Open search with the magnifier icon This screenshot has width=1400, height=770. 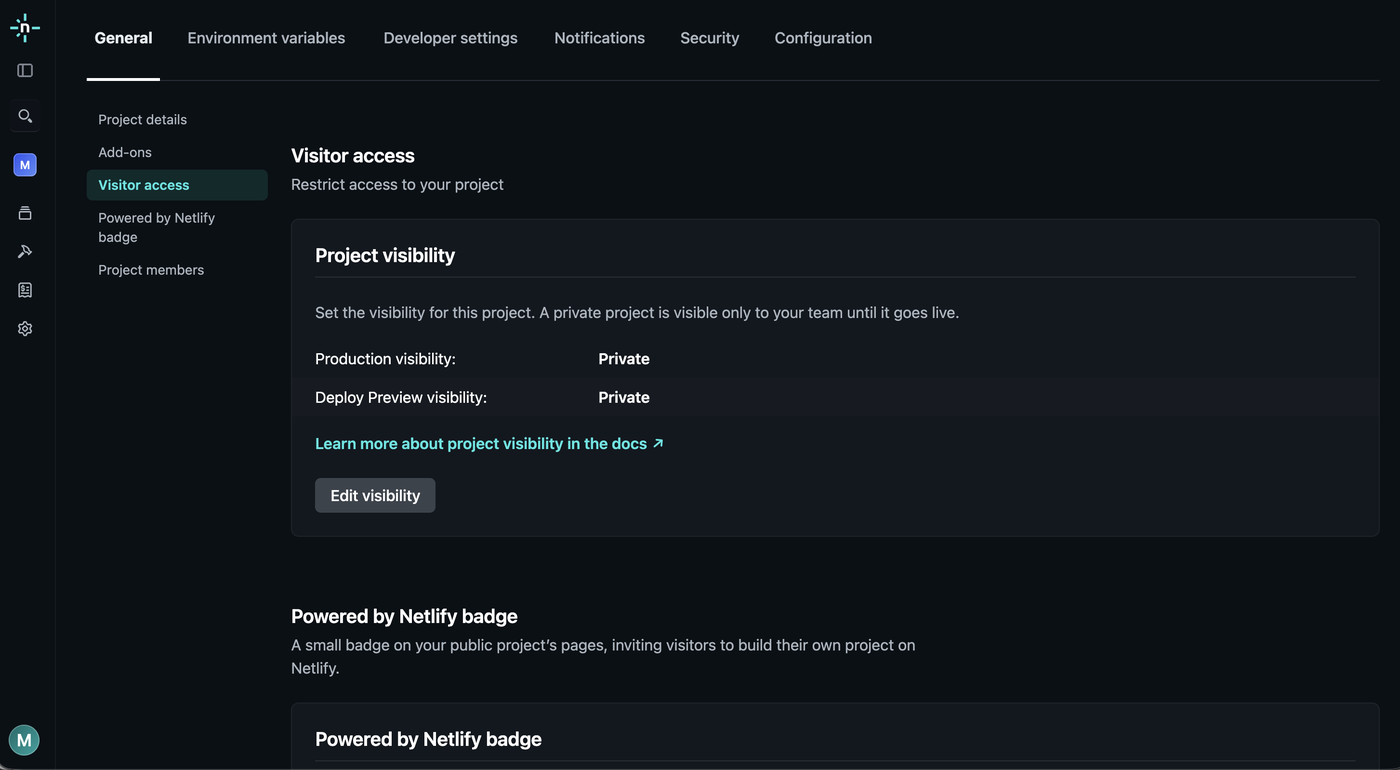coord(25,116)
